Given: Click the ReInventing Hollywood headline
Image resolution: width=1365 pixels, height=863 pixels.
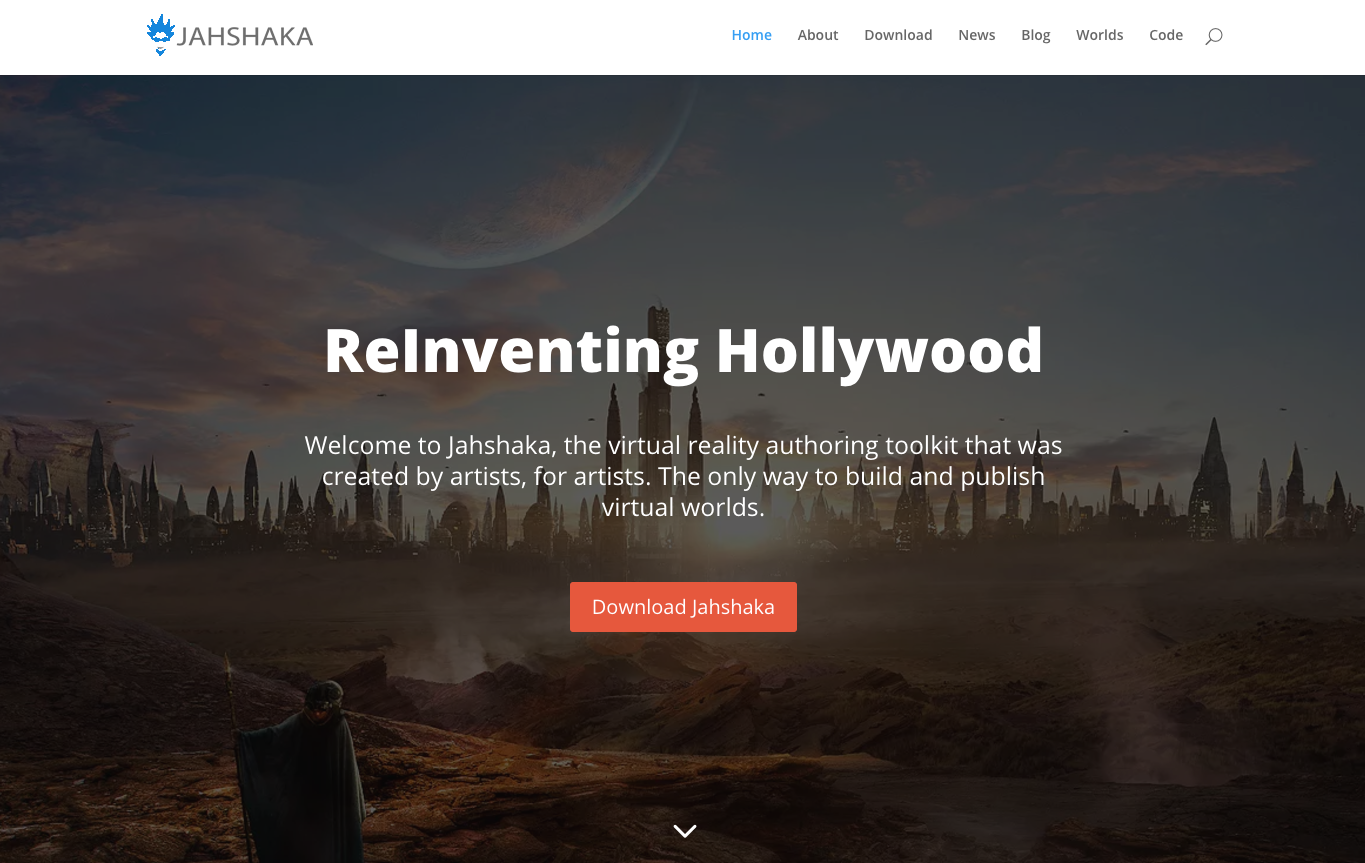Looking at the screenshot, I should tap(683, 352).
